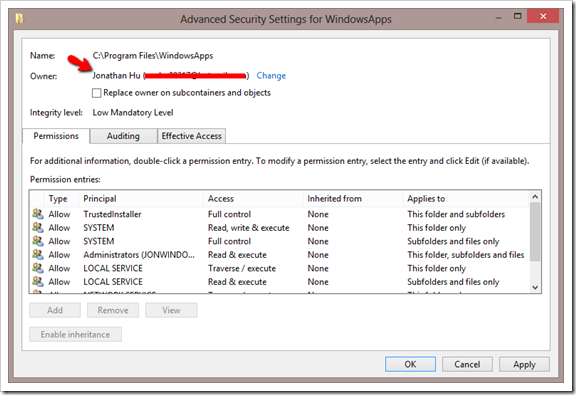Minimize the Advanced Security Settings window
This screenshot has width=576, height=395.
(498, 17)
